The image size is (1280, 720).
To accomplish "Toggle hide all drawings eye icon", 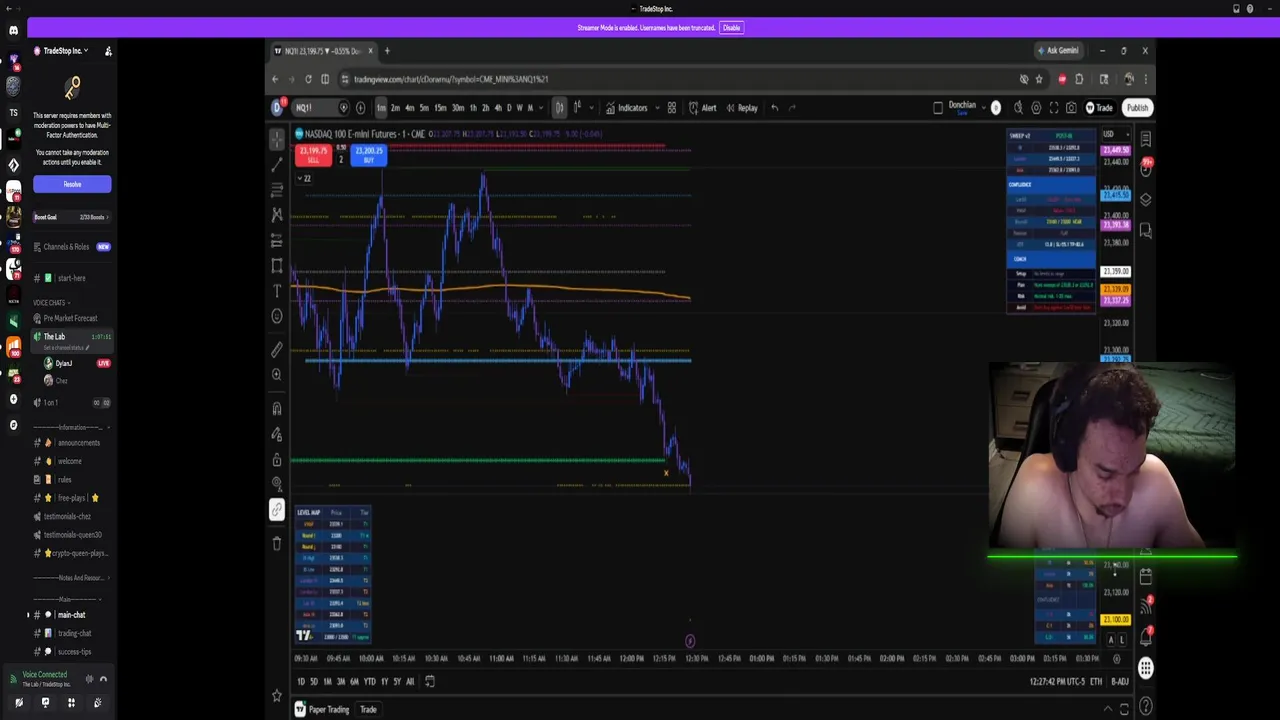I will pyautogui.click(x=277, y=485).
